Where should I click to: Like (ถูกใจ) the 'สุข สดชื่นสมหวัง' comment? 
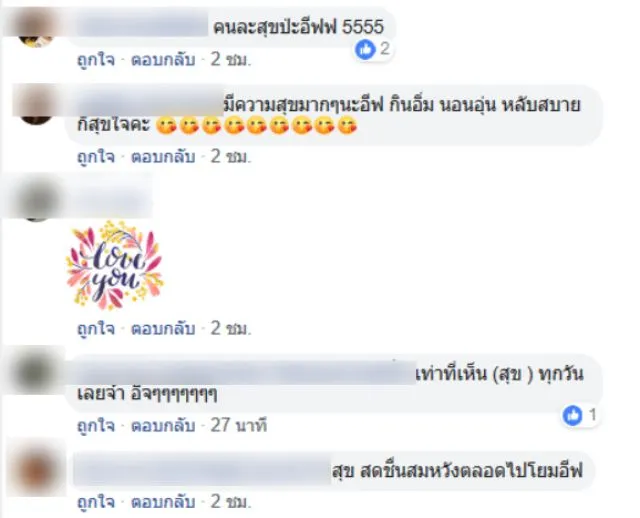[x=96, y=502]
